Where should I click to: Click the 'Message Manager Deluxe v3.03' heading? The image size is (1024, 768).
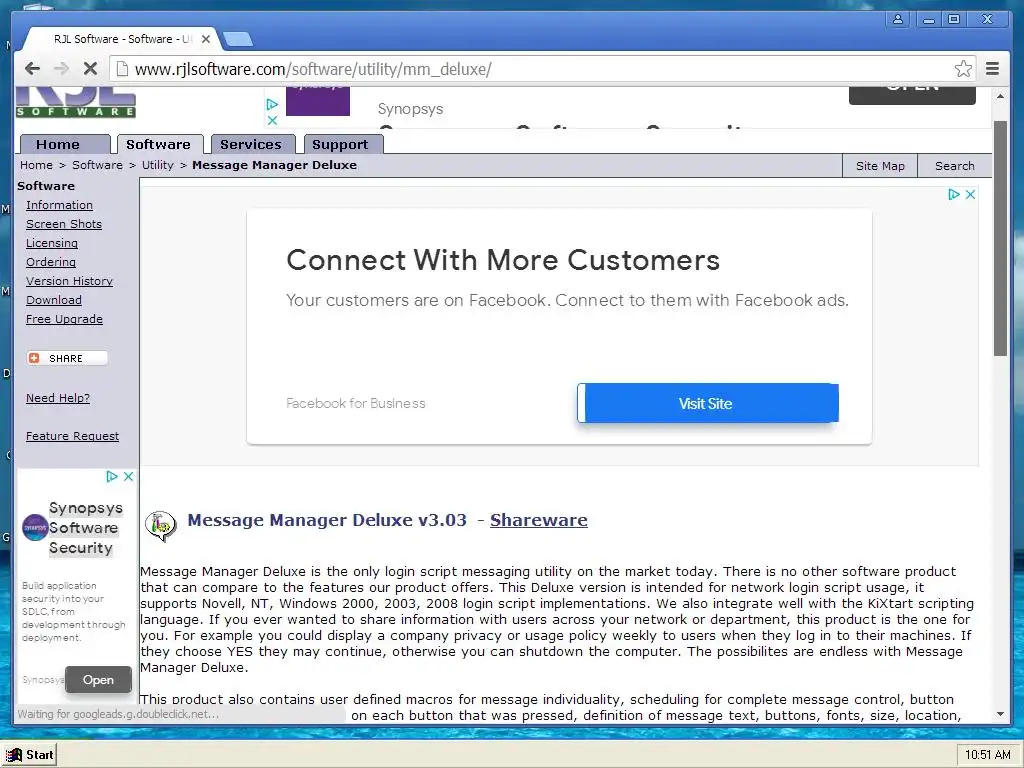pyautogui.click(x=327, y=520)
